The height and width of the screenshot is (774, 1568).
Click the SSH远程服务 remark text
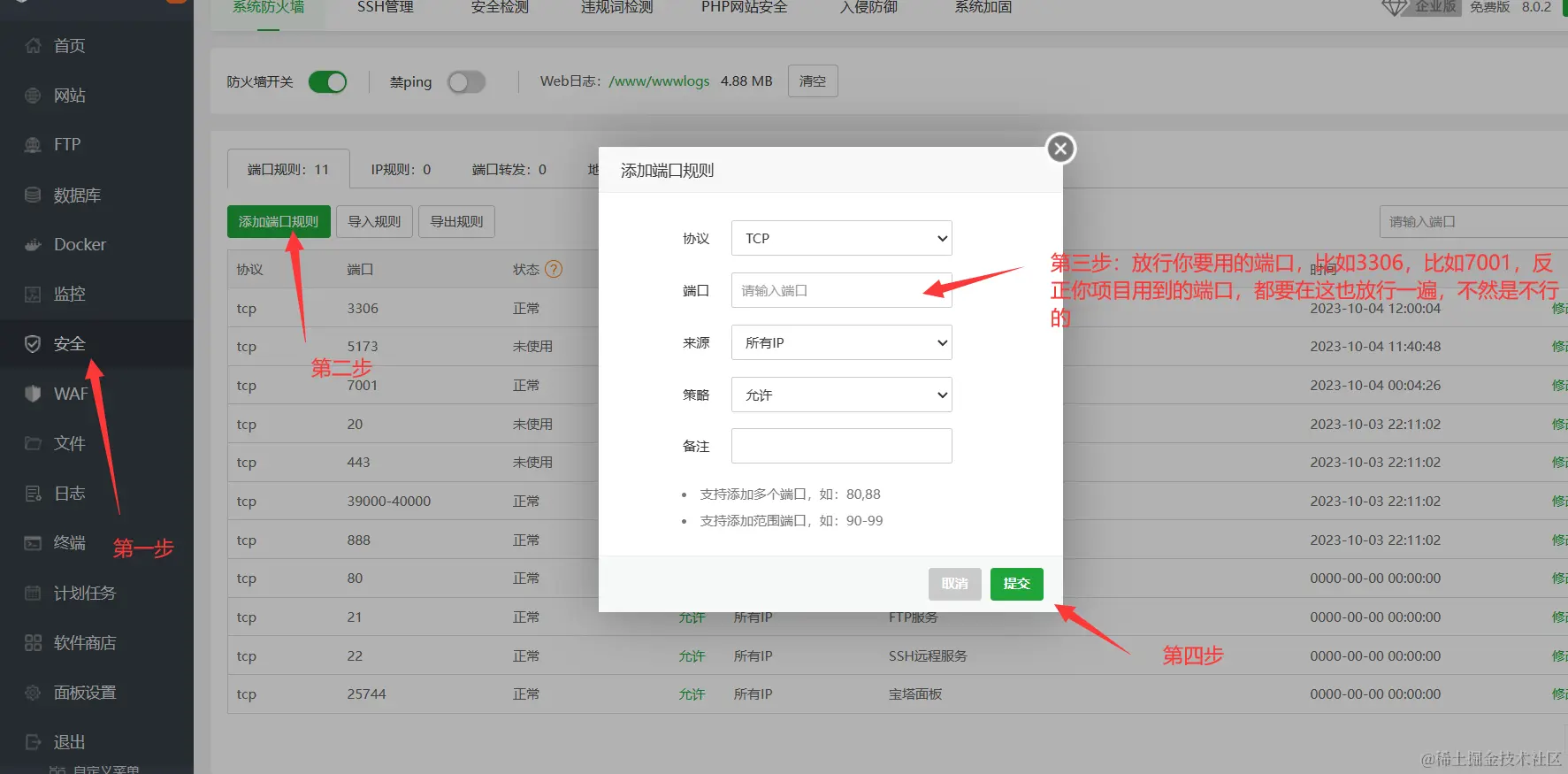[928, 656]
